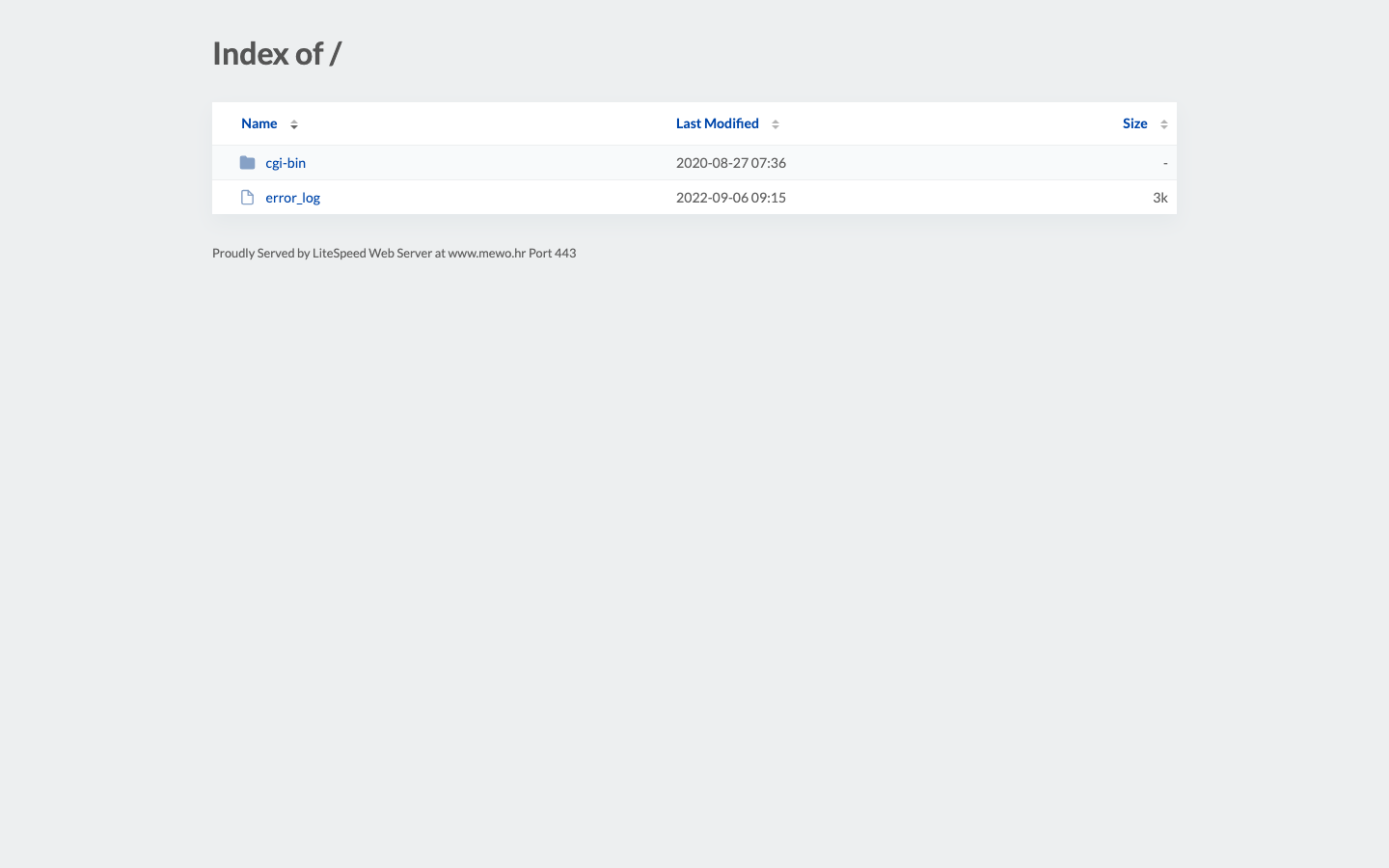Viewport: 1389px width, 868px height.
Task: Sort listing by the Size column header
Action: click(x=1135, y=123)
